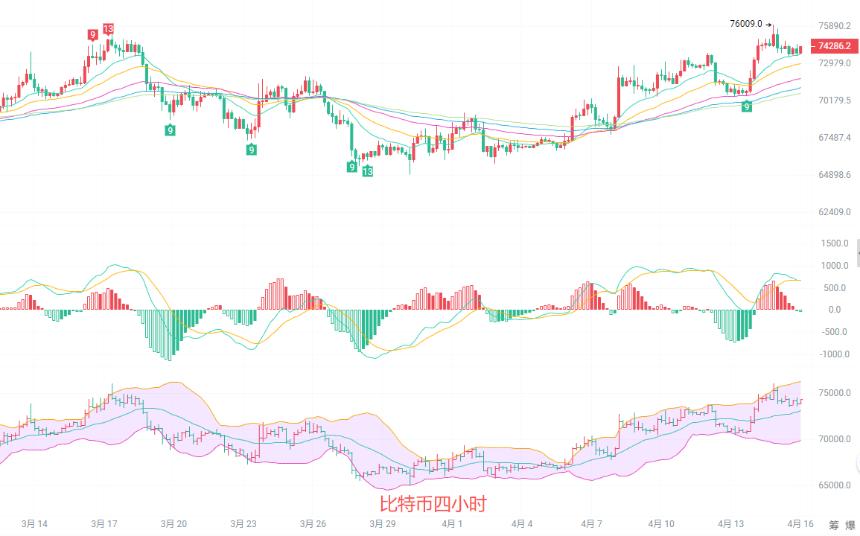Click the 62409.0 price axis label
The image size is (860, 536).
click(x=834, y=212)
